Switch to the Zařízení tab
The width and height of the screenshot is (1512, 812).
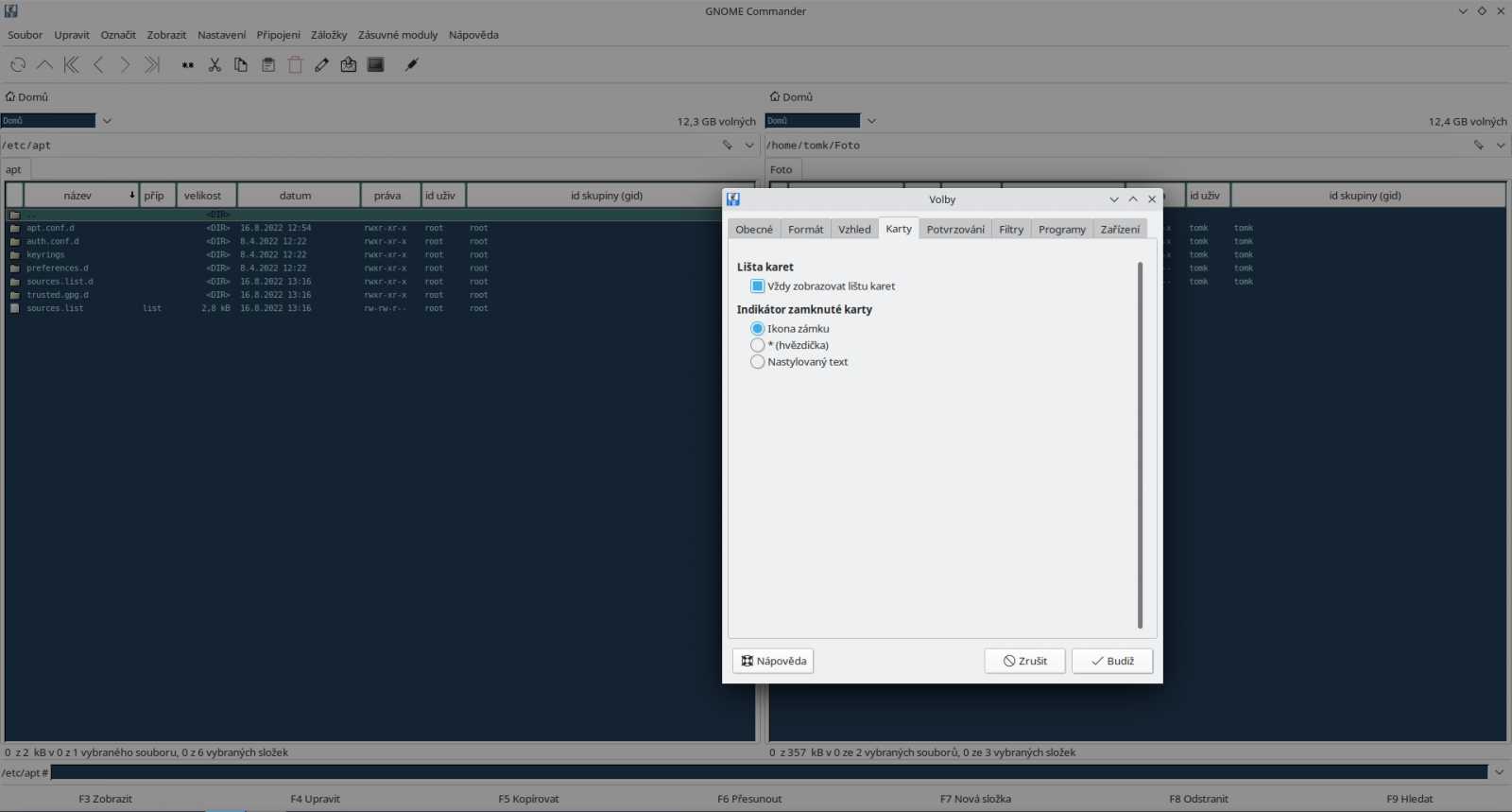pos(1120,229)
